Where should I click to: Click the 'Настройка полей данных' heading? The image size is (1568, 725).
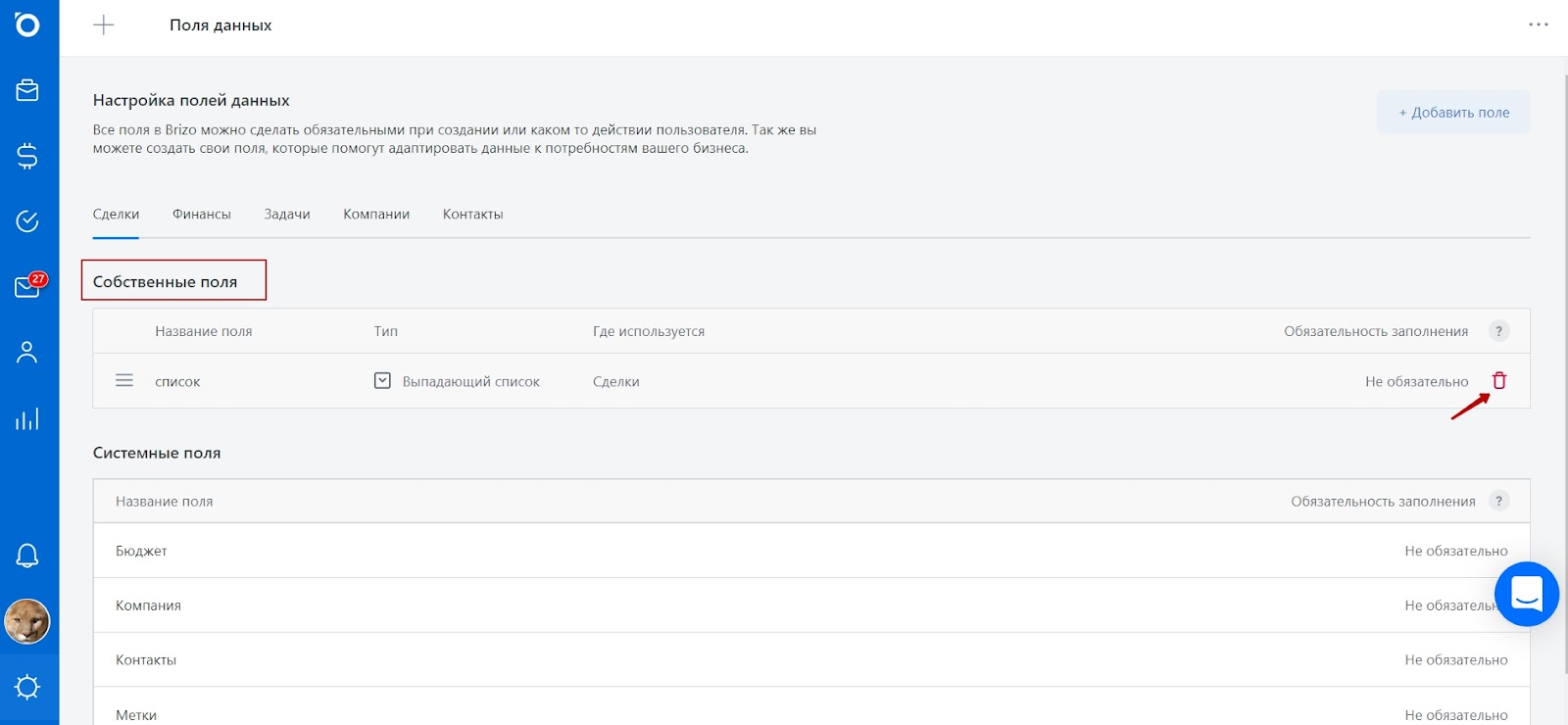tap(191, 100)
